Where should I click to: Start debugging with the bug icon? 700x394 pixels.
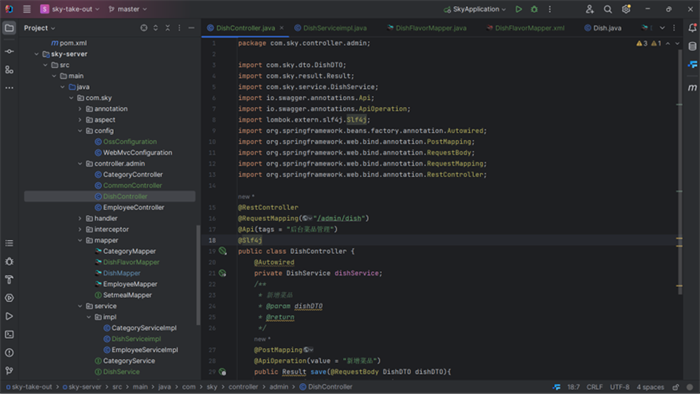[x=534, y=9]
